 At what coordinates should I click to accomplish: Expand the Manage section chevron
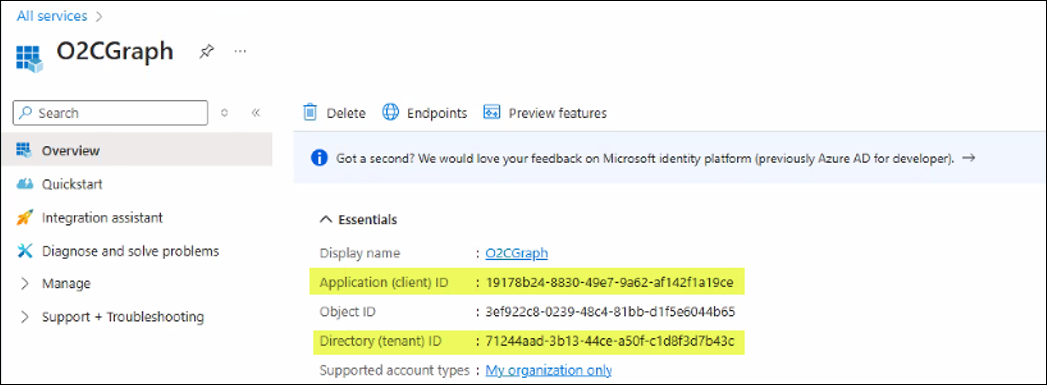[25, 284]
